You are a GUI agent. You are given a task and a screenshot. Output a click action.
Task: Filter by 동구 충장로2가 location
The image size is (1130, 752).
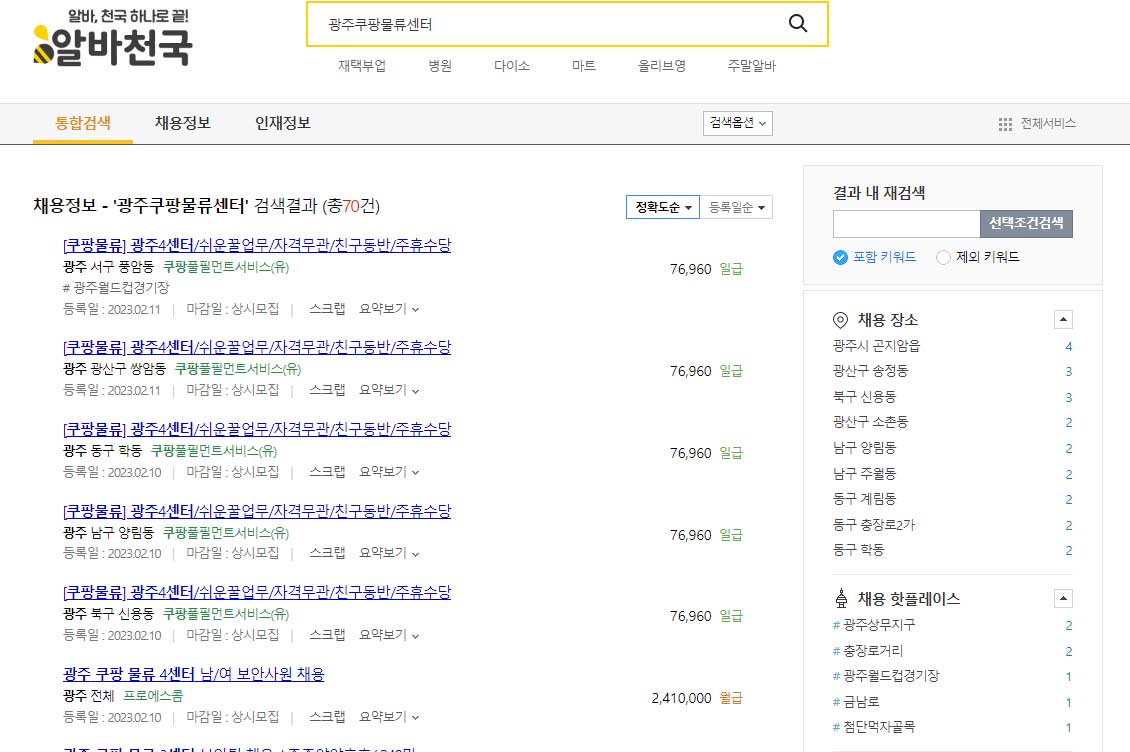click(873, 525)
